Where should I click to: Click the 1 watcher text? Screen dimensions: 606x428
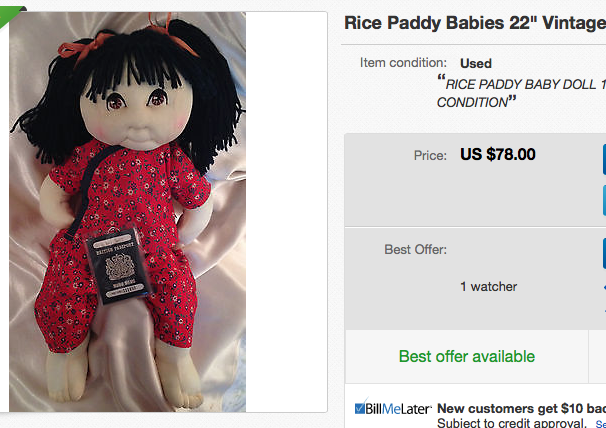(489, 286)
